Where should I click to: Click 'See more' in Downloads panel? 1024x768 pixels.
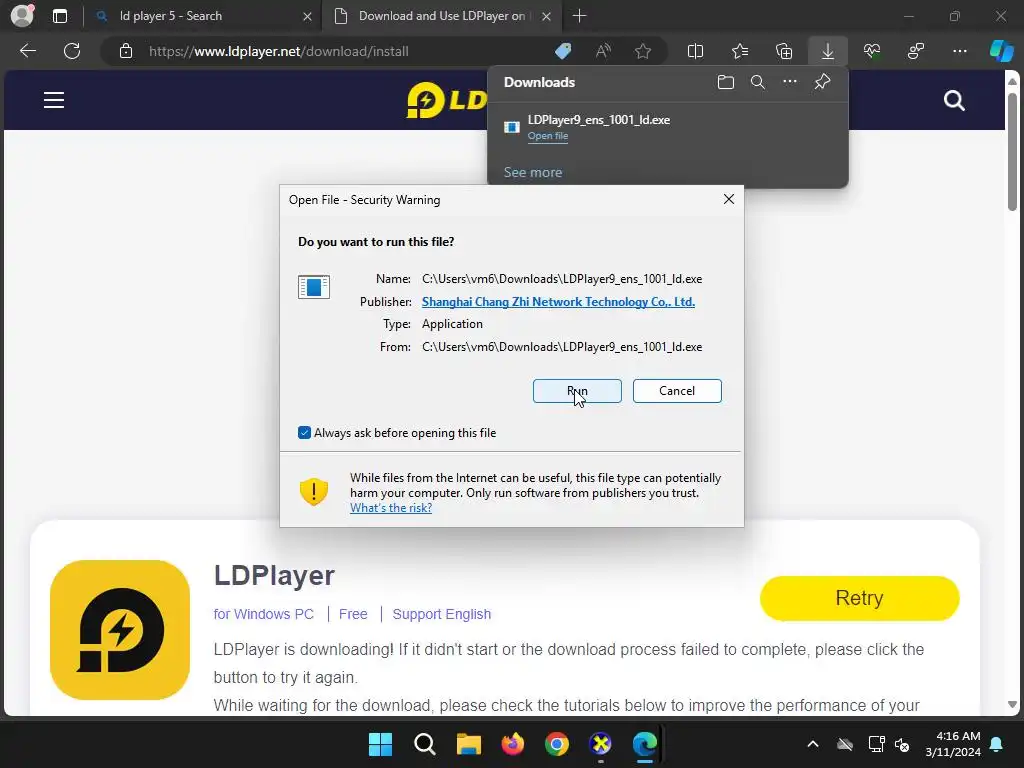pos(532,172)
